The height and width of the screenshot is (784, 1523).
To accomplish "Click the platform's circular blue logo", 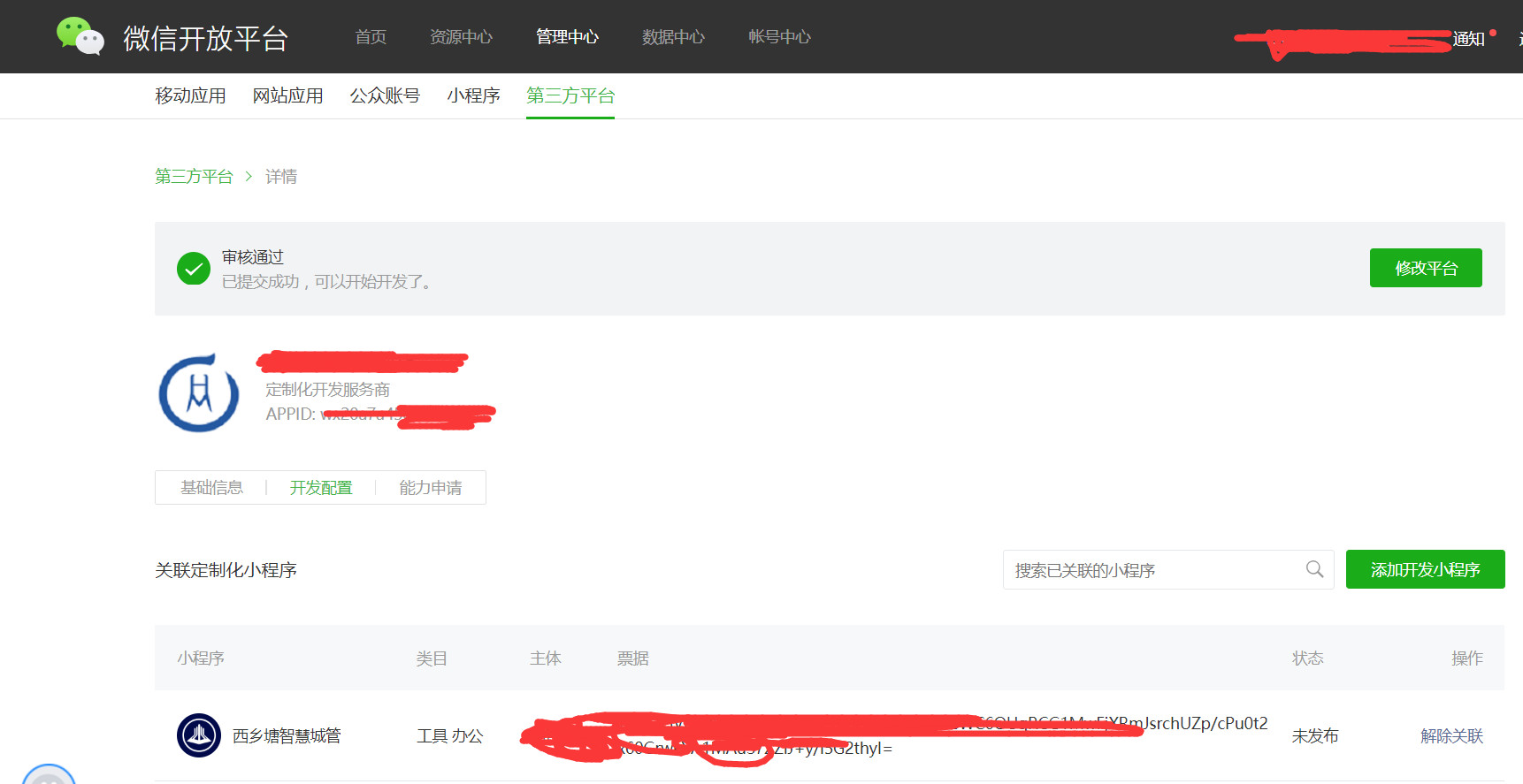I will tap(199, 392).
